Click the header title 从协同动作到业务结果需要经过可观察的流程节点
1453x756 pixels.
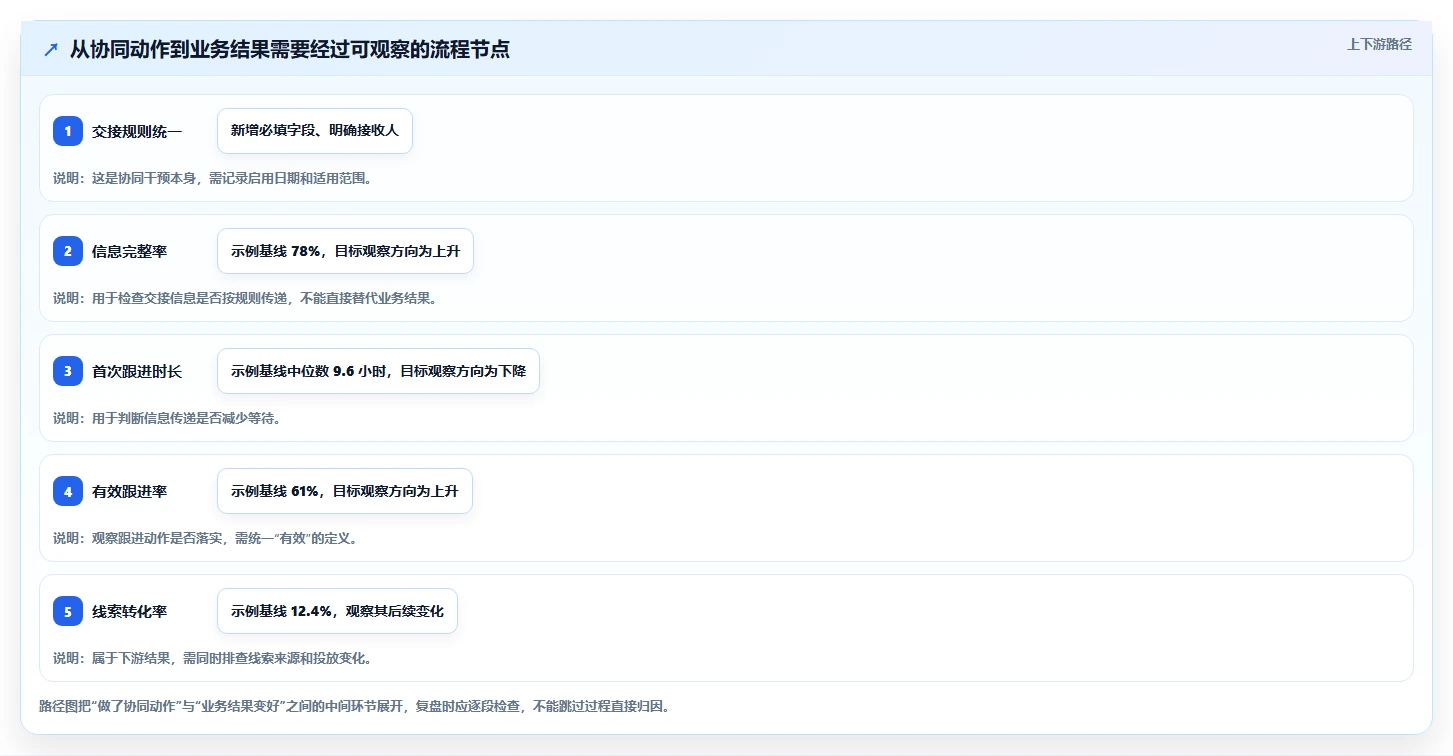(290, 50)
